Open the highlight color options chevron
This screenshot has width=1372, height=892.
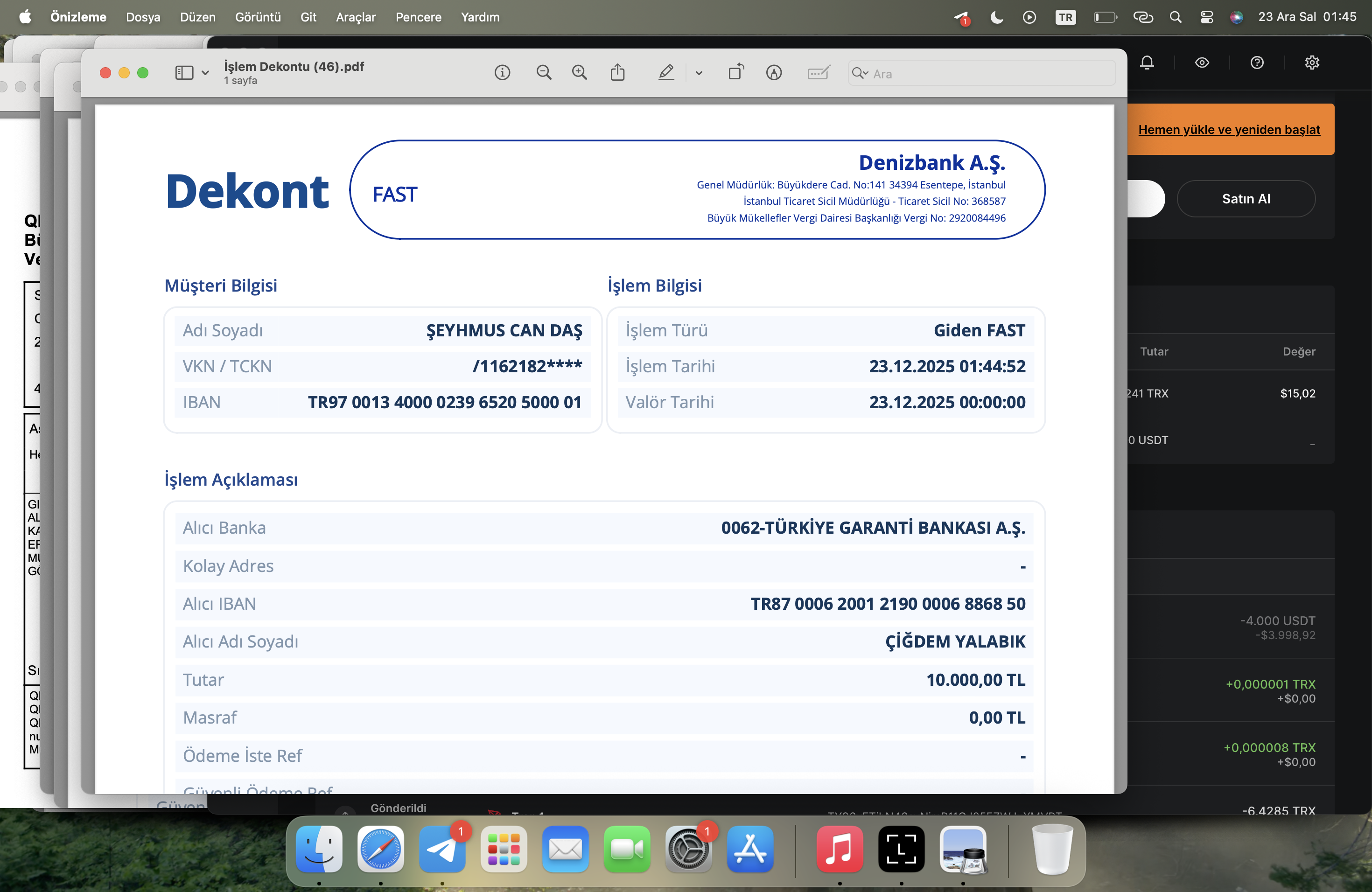click(x=699, y=73)
